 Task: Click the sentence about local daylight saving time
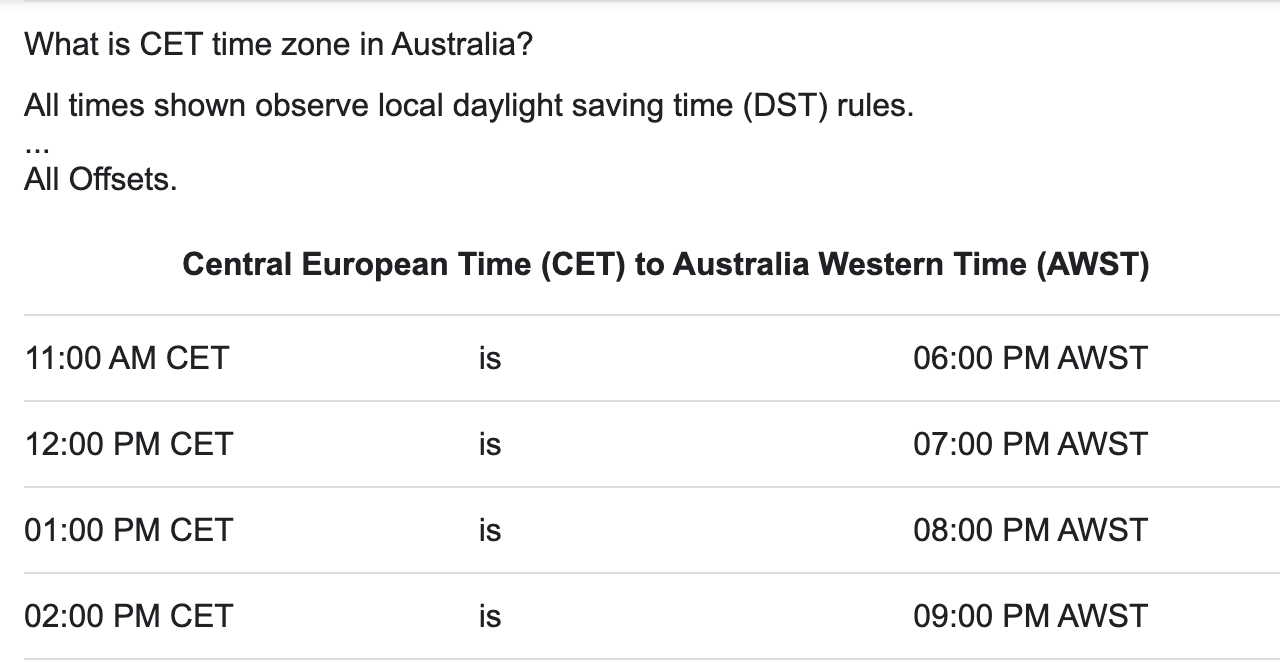click(x=468, y=105)
